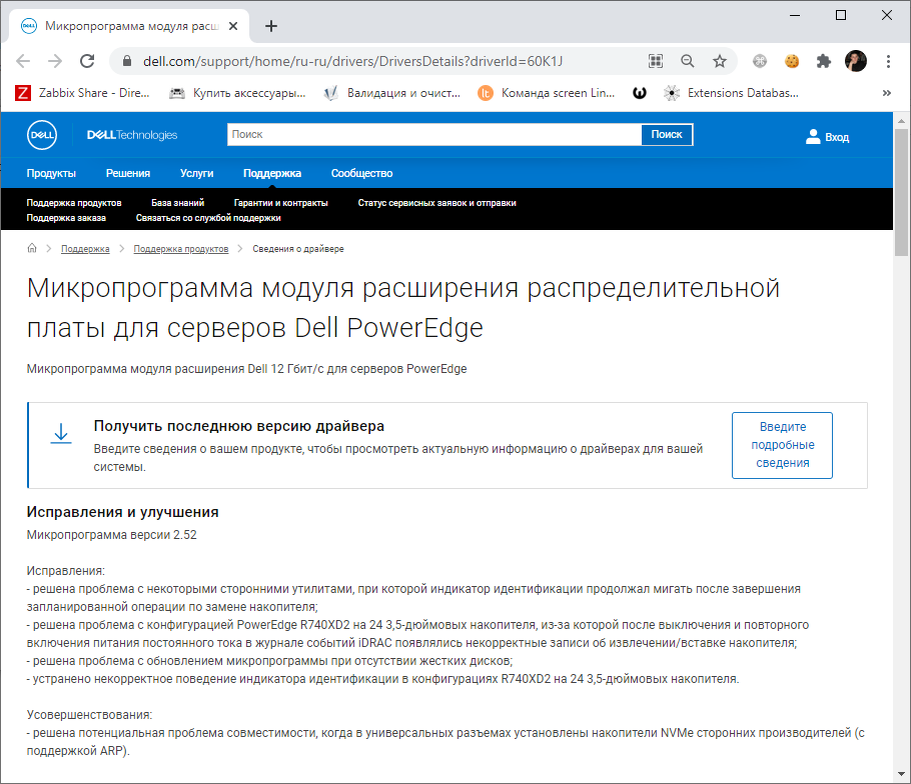This screenshot has width=911, height=784.
Task: Open Поддержка заказа
Action: 66,218
